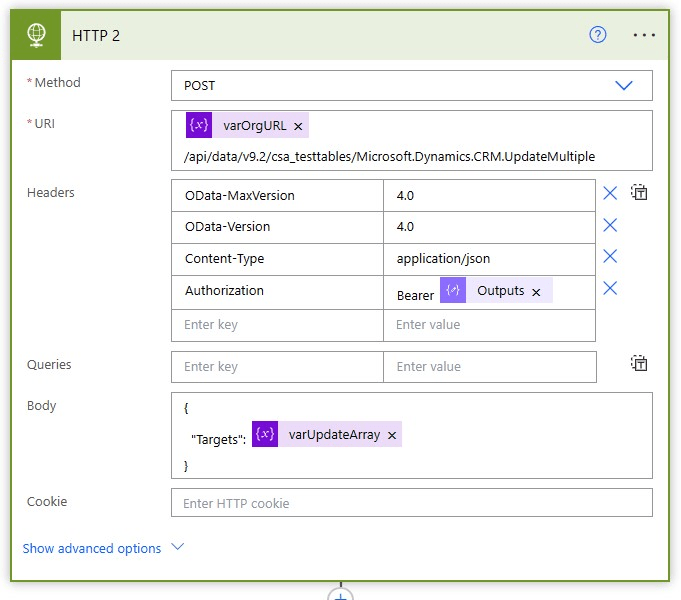Remove the Outputs token from Authorization
The image size is (681, 600).
coord(536,292)
